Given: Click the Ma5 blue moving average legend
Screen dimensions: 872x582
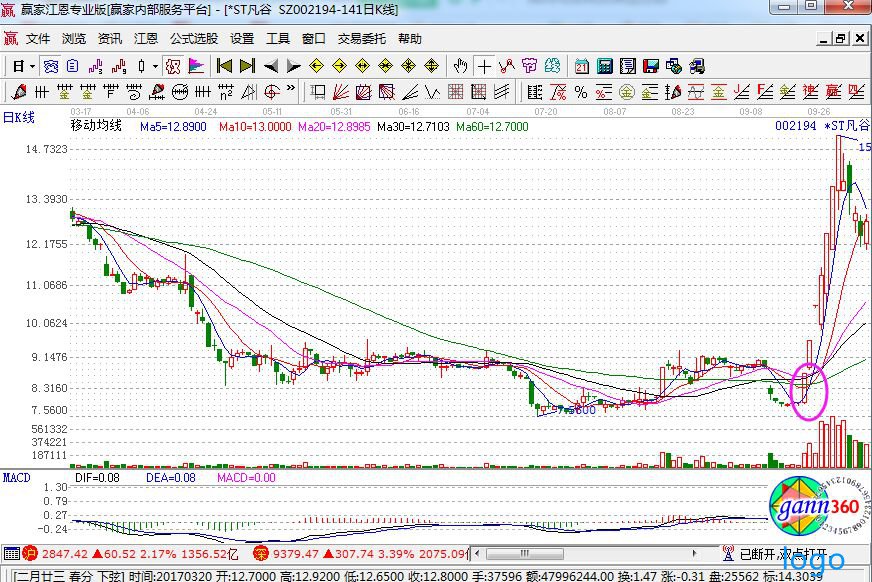Looking at the screenshot, I should point(173,127).
